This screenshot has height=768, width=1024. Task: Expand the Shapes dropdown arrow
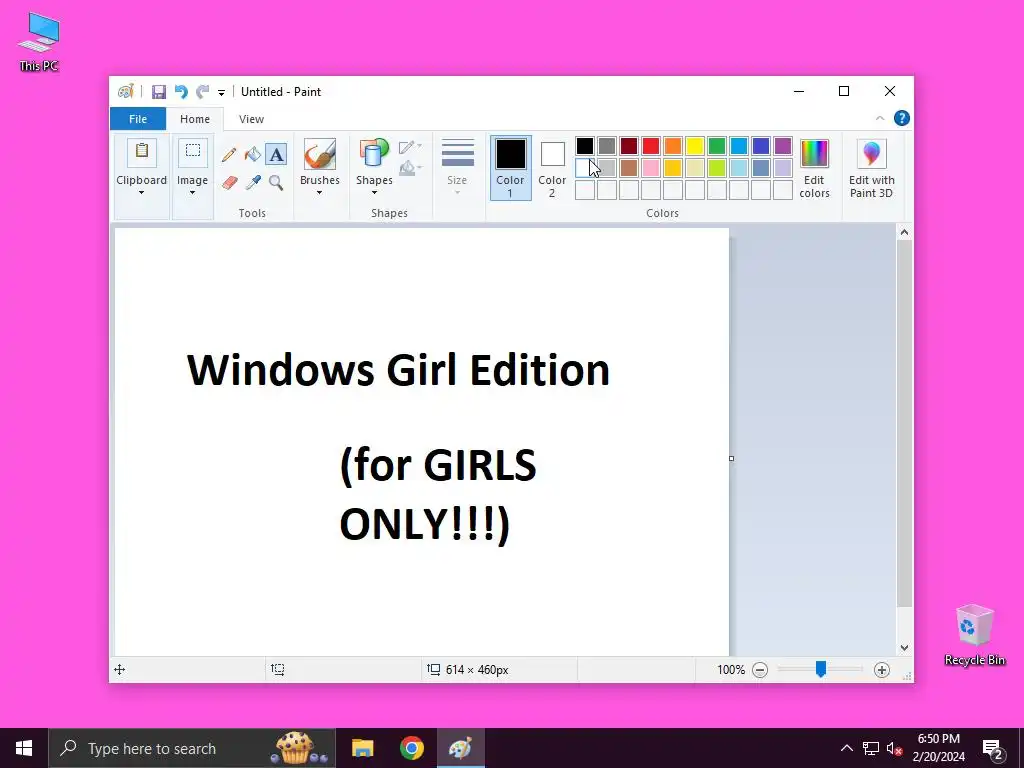coord(374,193)
